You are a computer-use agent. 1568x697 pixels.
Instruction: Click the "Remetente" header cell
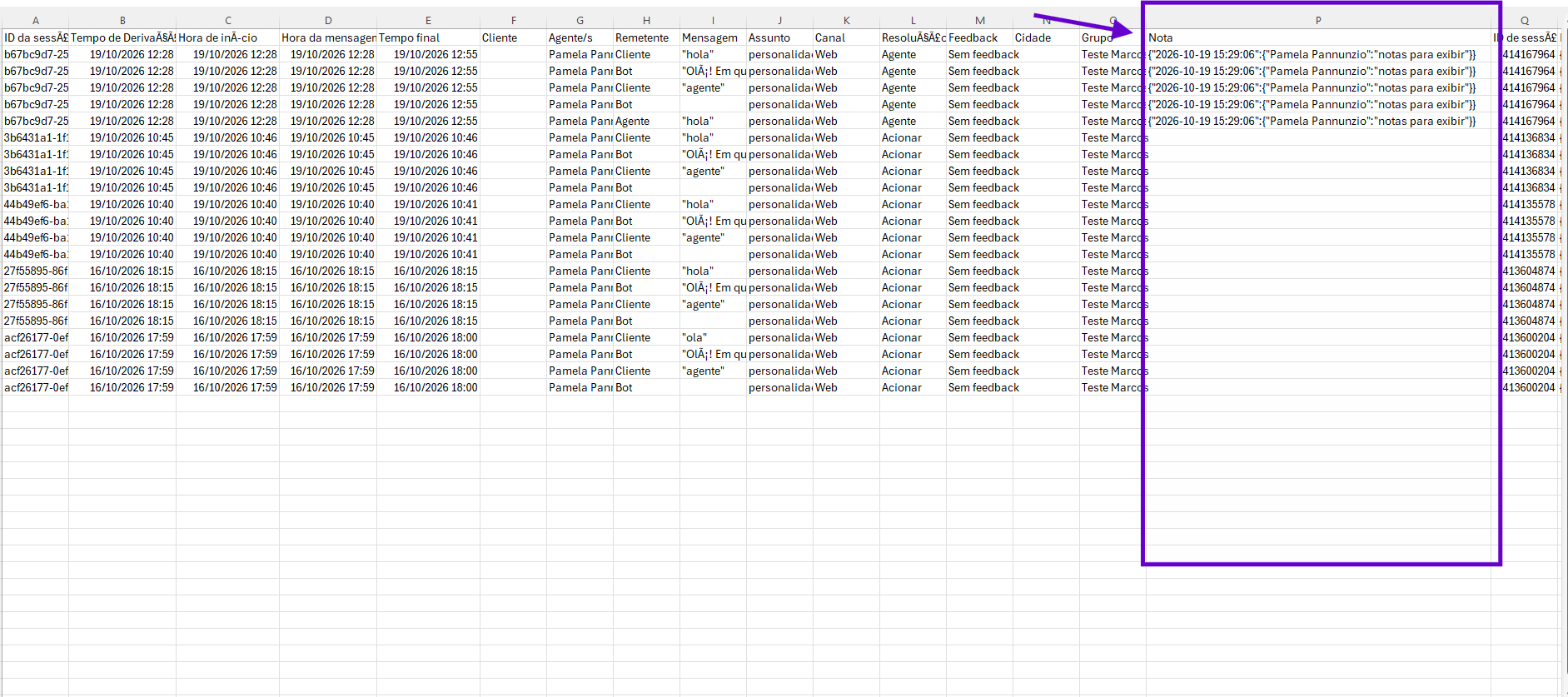click(647, 37)
